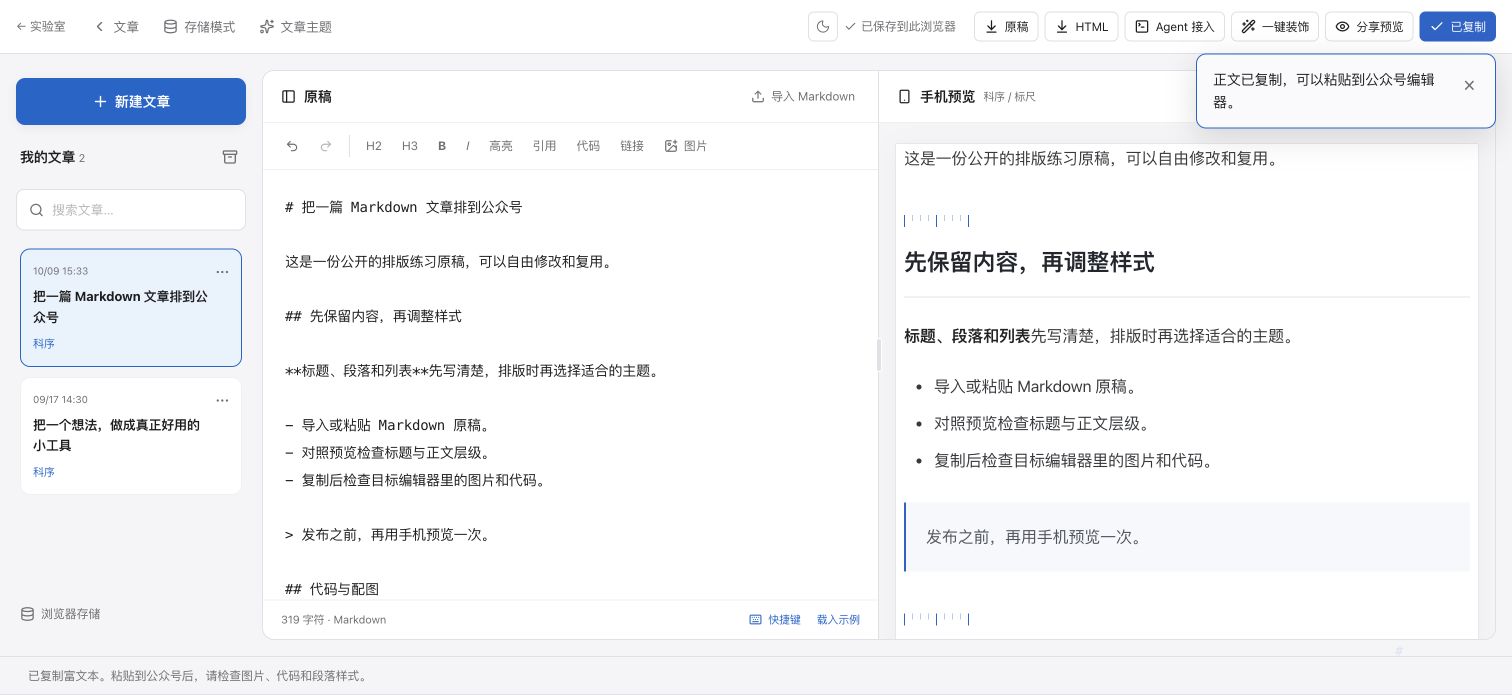Click the 科序 tag on 10/09 article
This screenshot has height=695, width=1512.
click(x=44, y=344)
